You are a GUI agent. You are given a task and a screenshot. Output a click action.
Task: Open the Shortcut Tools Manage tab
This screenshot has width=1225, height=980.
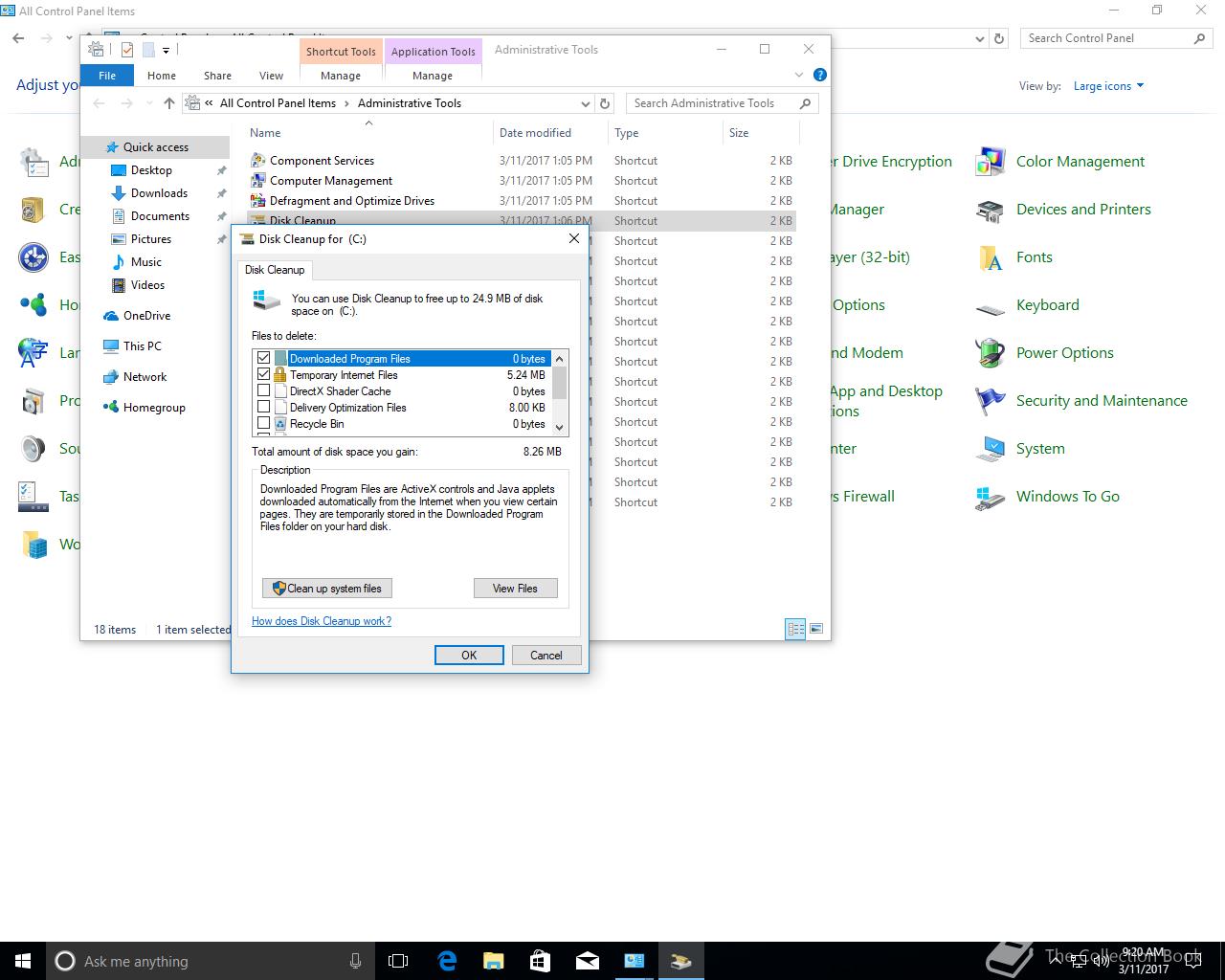[341, 76]
